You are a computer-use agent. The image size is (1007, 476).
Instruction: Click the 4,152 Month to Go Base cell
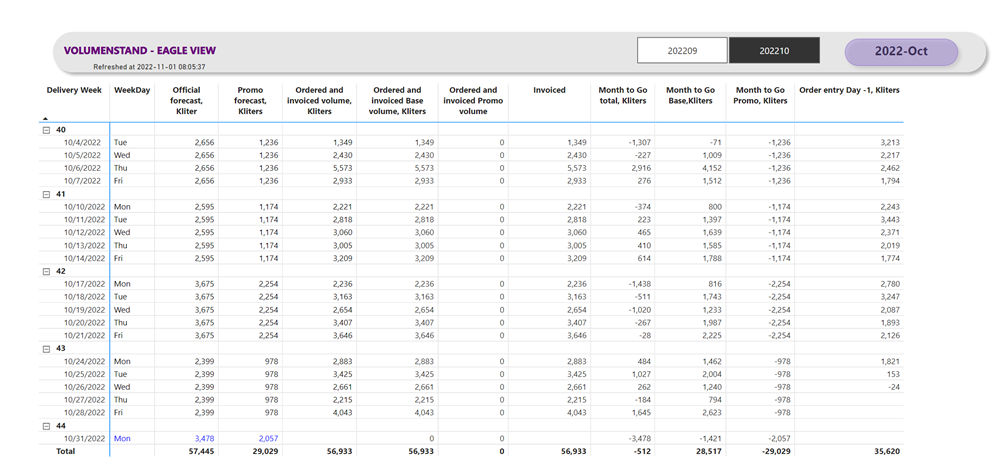[711, 168]
